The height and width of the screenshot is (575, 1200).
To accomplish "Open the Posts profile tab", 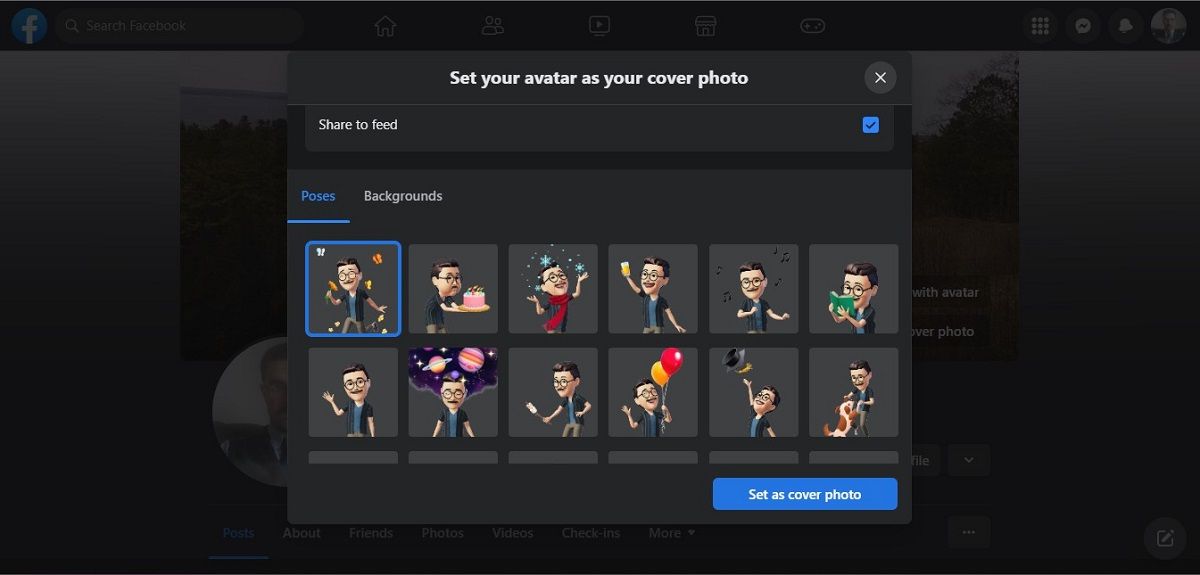I will coord(238,533).
